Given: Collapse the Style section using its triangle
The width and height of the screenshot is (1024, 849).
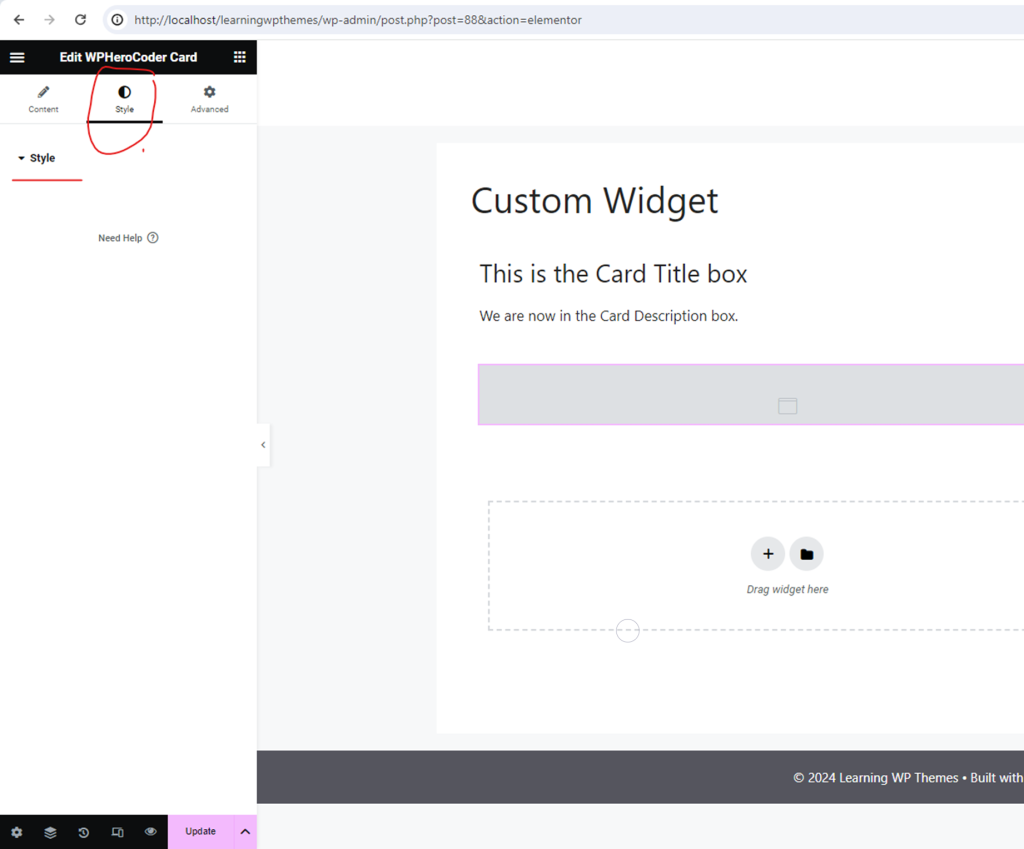Looking at the screenshot, I should tap(23, 157).
